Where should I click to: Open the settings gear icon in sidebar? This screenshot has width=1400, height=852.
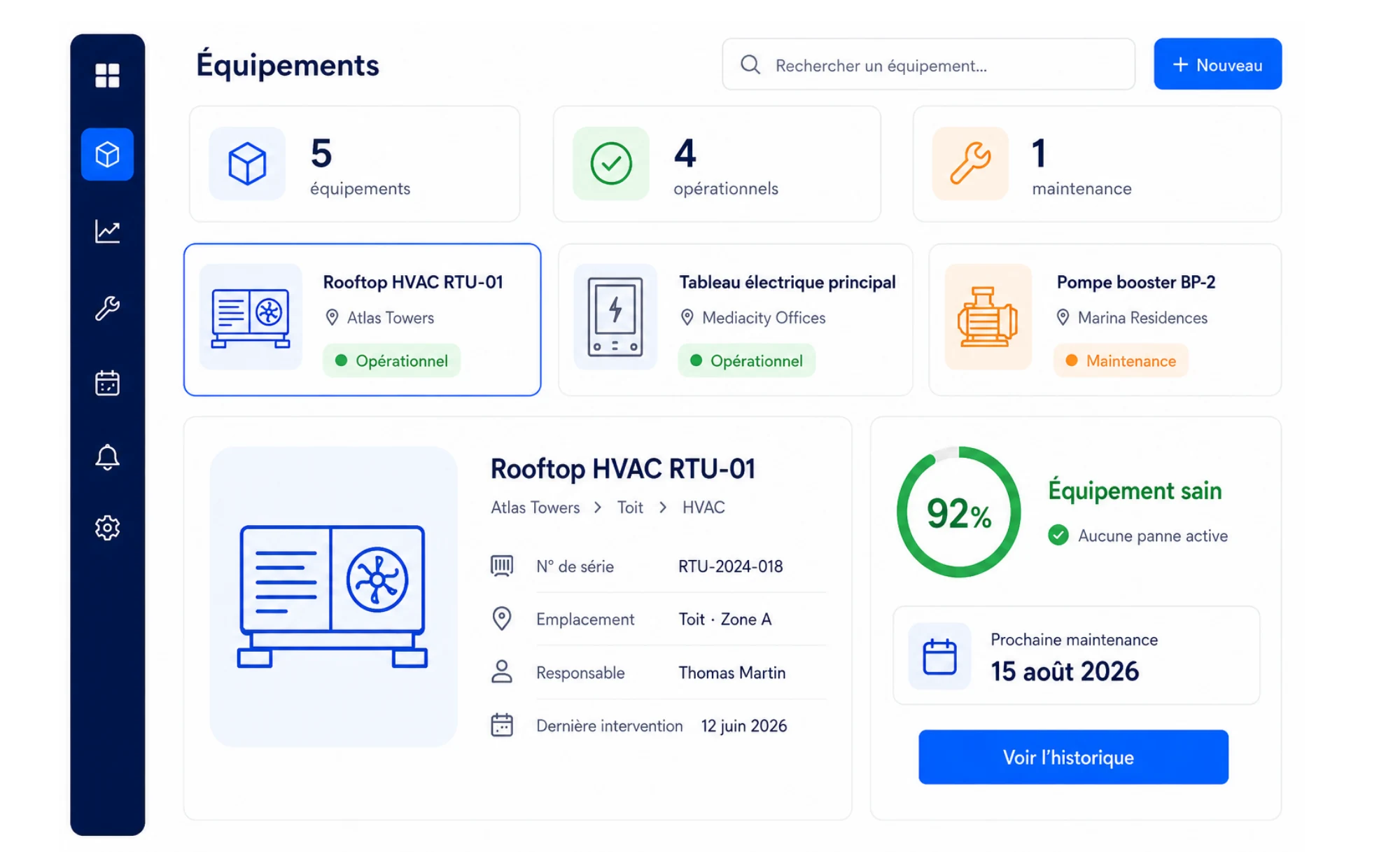click(107, 527)
